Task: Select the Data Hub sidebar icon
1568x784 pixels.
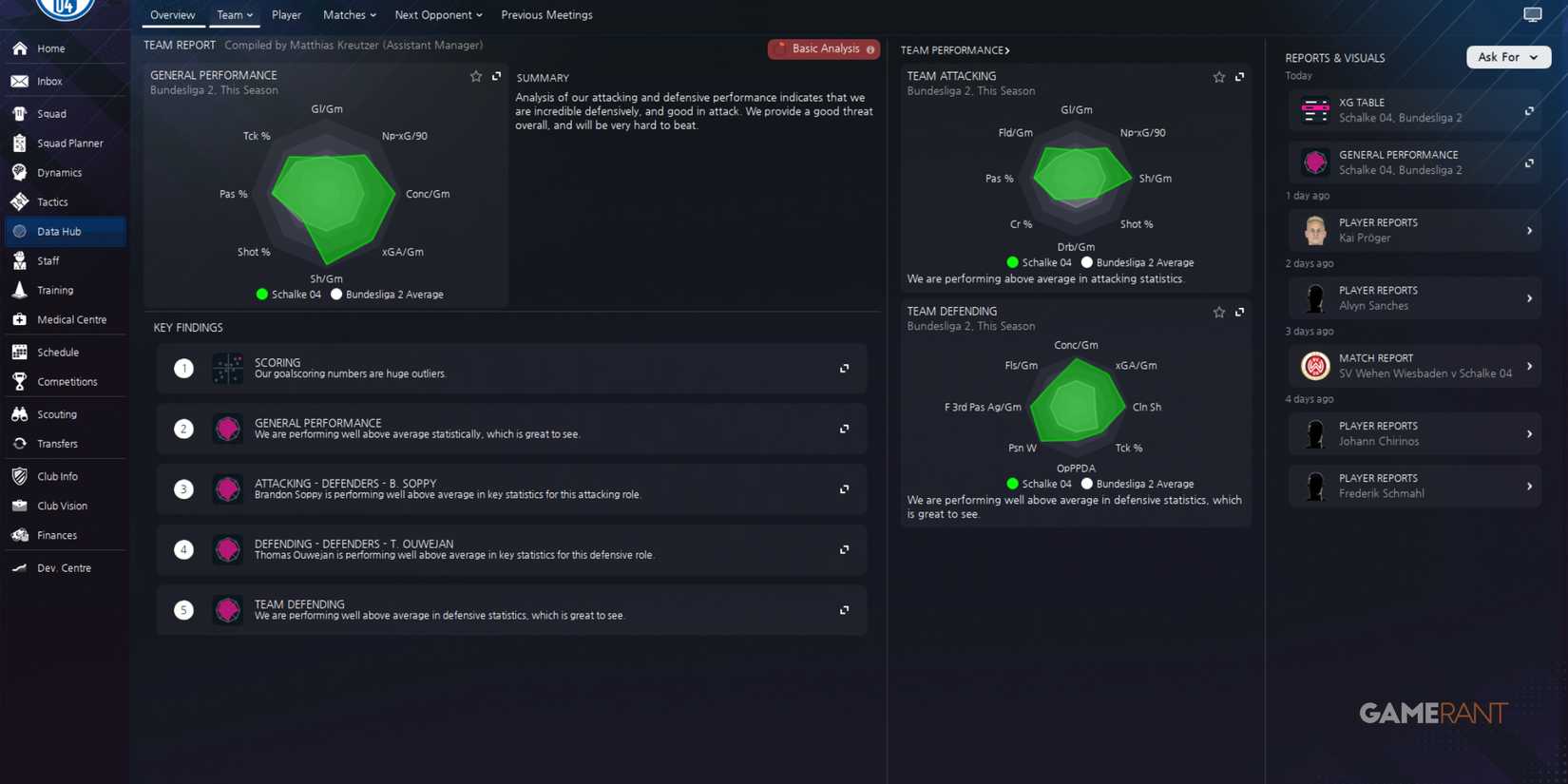Action: [x=20, y=232]
